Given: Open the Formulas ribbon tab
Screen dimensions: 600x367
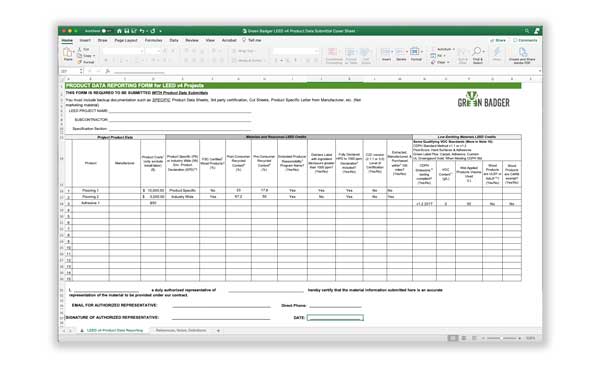Looking at the screenshot, I should point(153,40).
